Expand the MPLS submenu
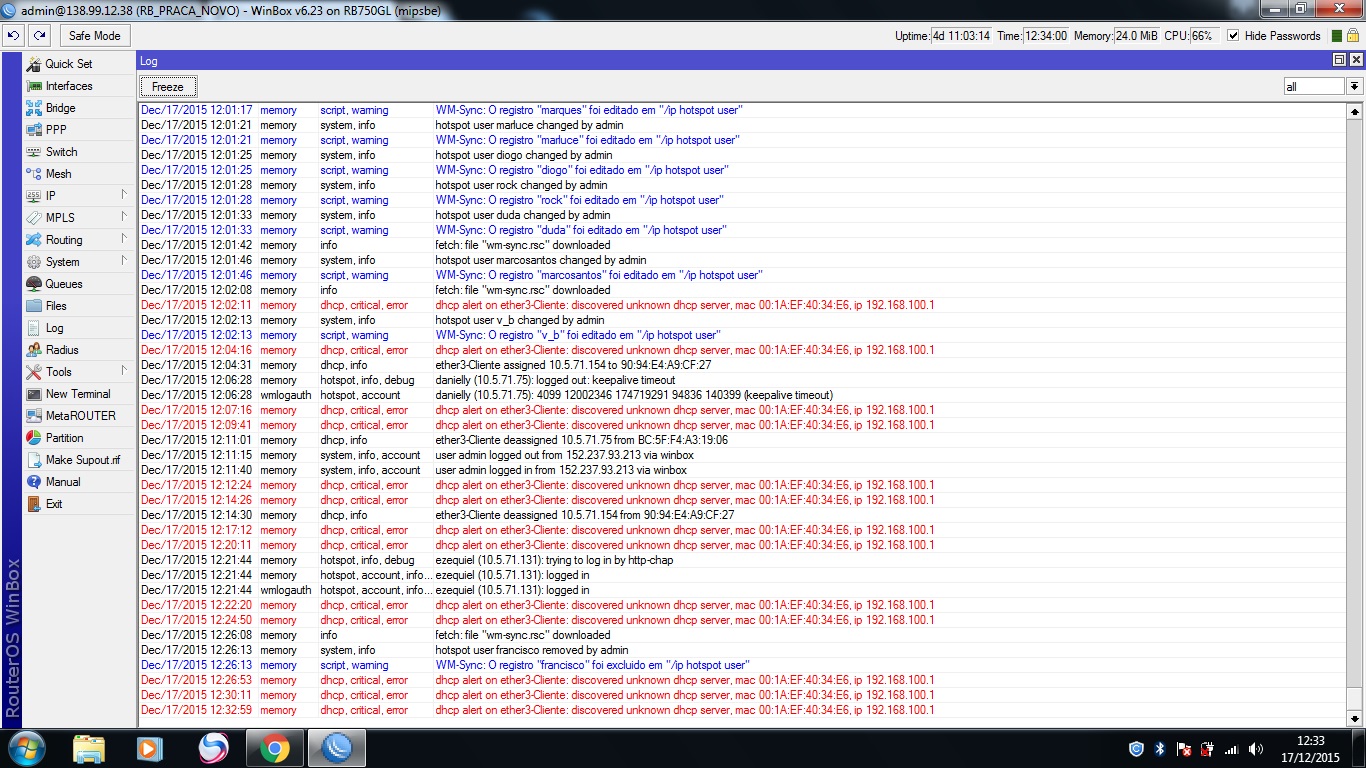Image resolution: width=1366 pixels, height=768 pixels. pos(124,217)
